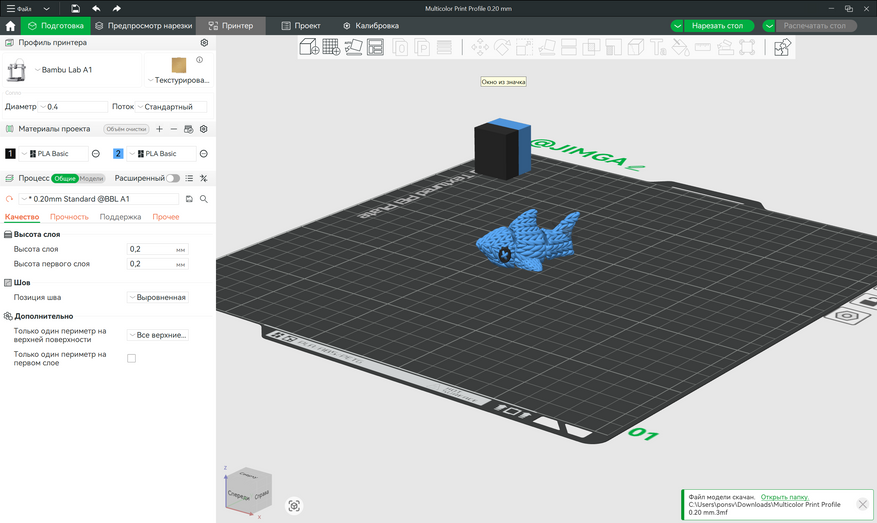Click search icon next to process preset
877x523 pixels.
click(x=203, y=199)
